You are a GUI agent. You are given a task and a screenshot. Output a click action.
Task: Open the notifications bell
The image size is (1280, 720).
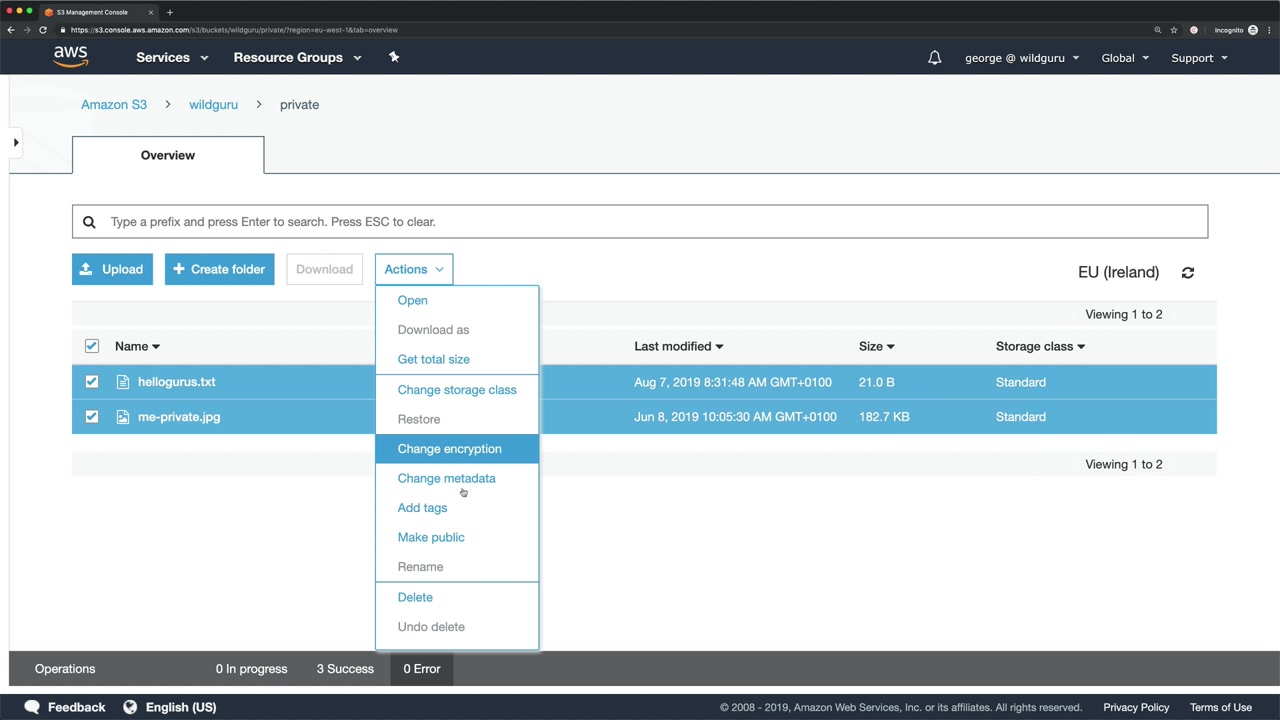pyautogui.click(x=934, y=58)
